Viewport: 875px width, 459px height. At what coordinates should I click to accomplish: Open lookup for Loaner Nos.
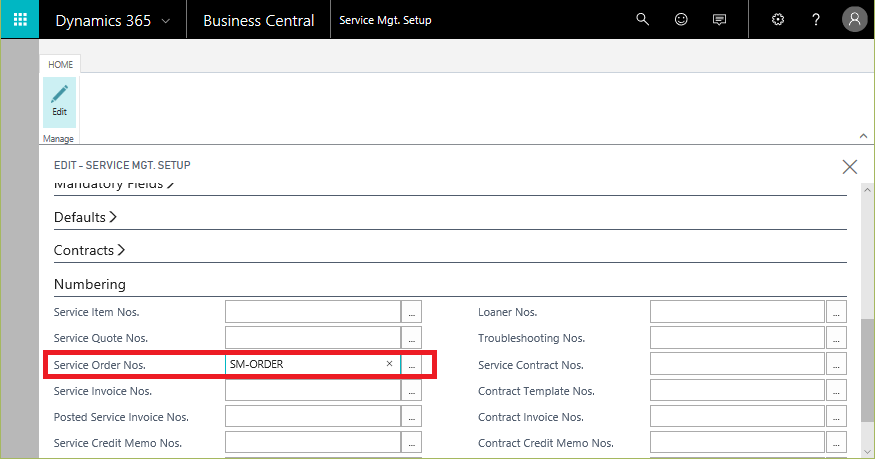click(x=836, y=312)
